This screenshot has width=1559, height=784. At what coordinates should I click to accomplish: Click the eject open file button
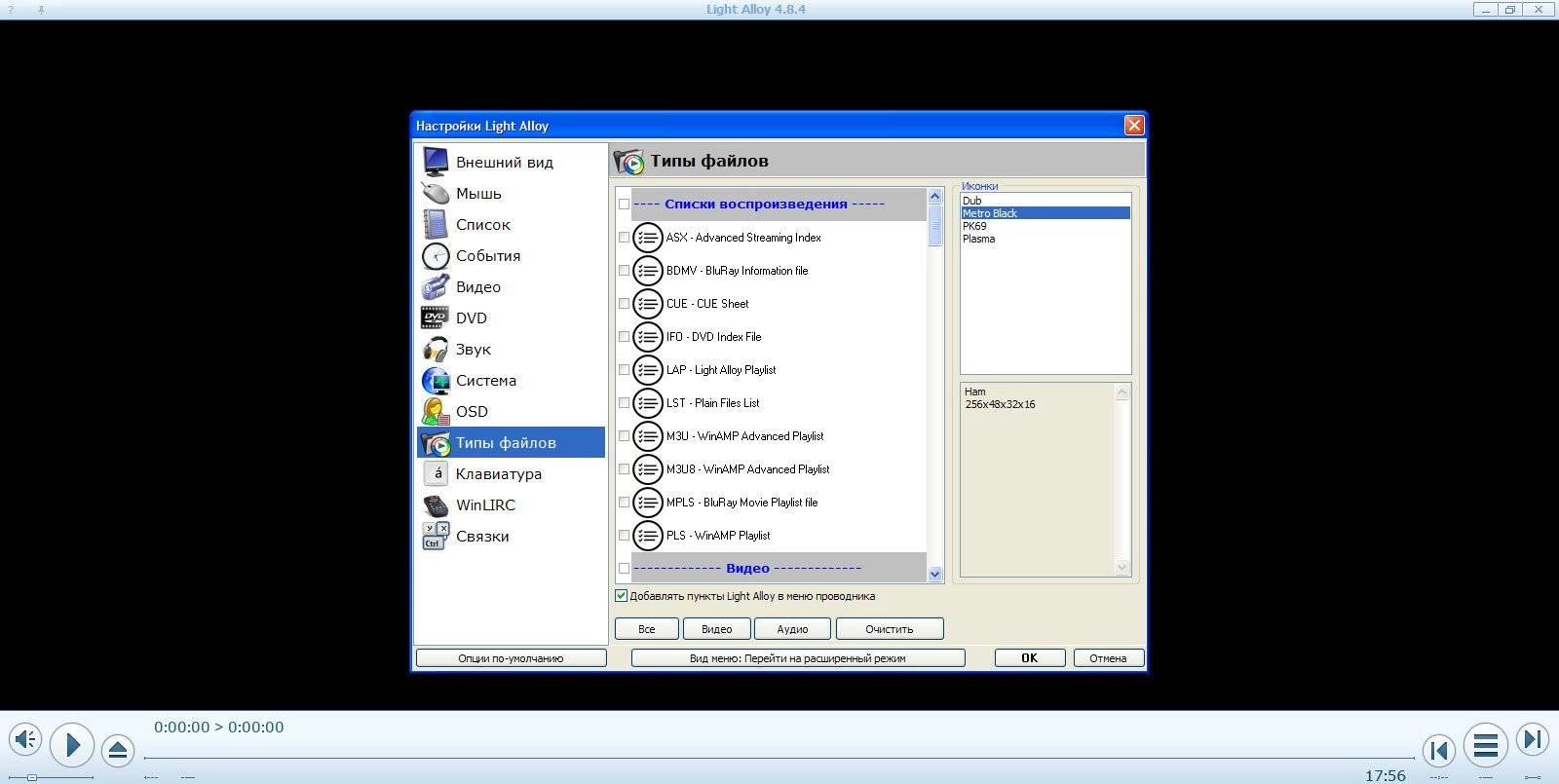(x=118, y=750)
